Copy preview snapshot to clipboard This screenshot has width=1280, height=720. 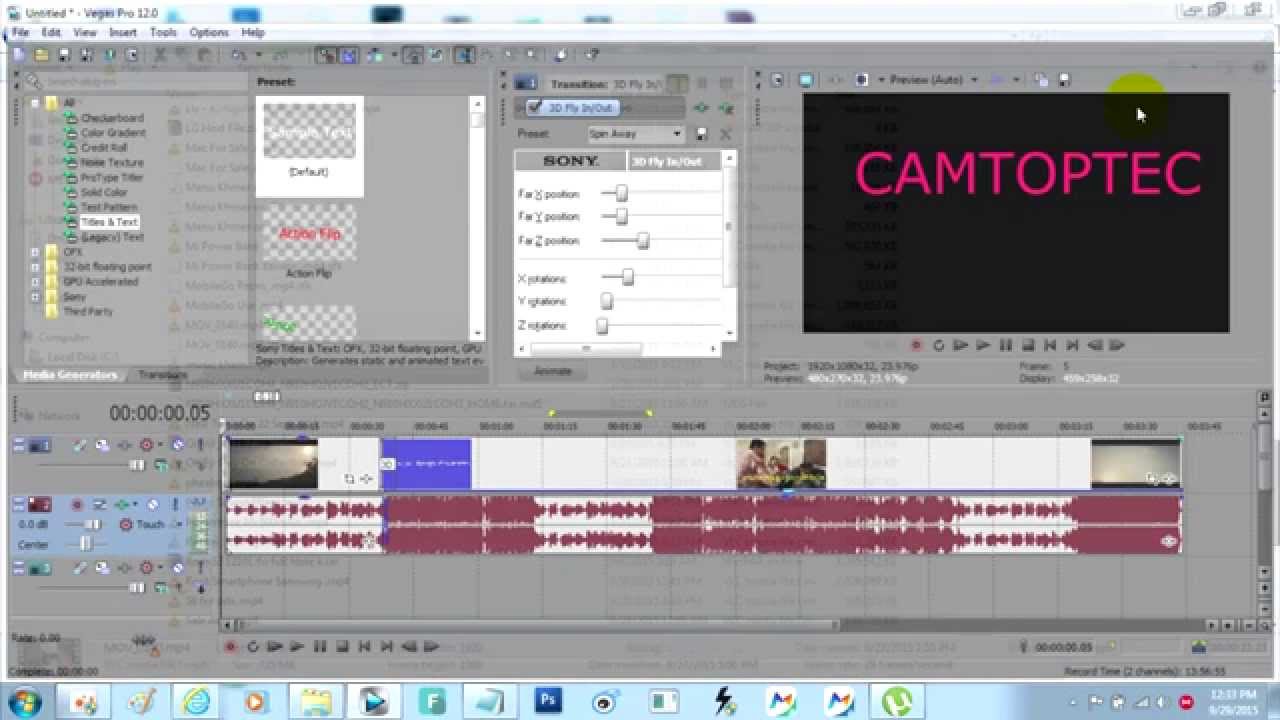[1040, 80]
